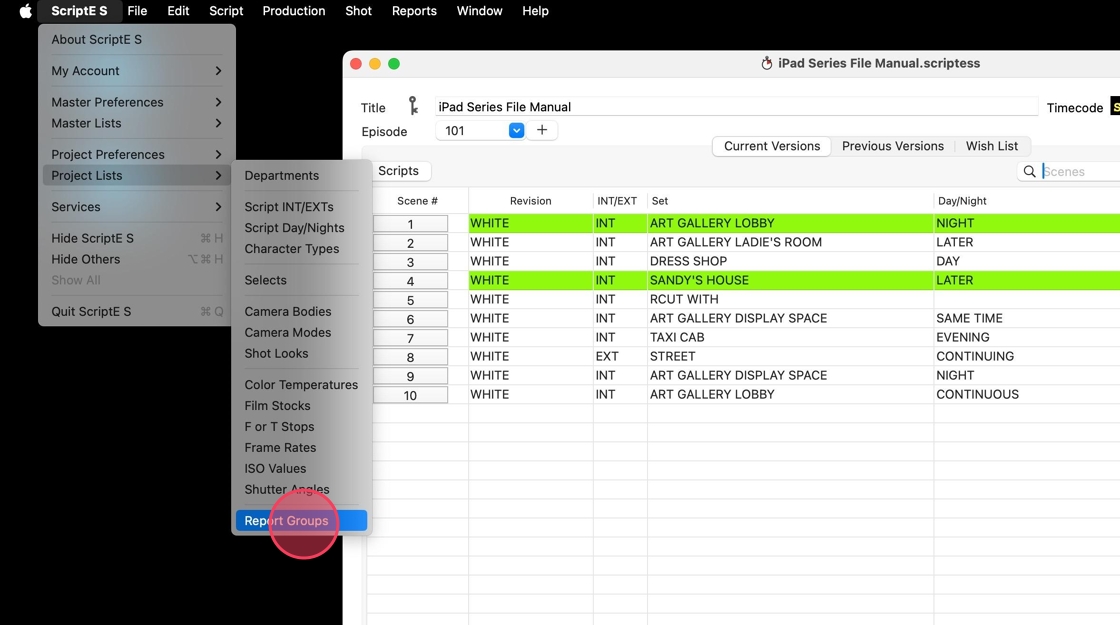
Task: Select Script Day/Nights list
Action: (301, 227)
